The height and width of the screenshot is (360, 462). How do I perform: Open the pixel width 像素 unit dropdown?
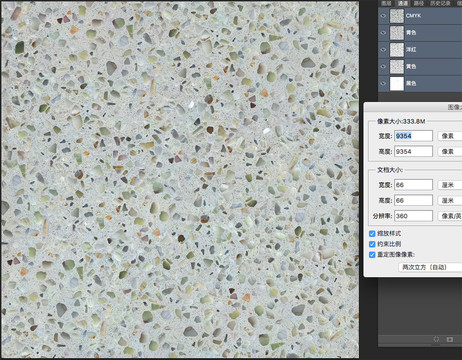(x=450, y=136)
